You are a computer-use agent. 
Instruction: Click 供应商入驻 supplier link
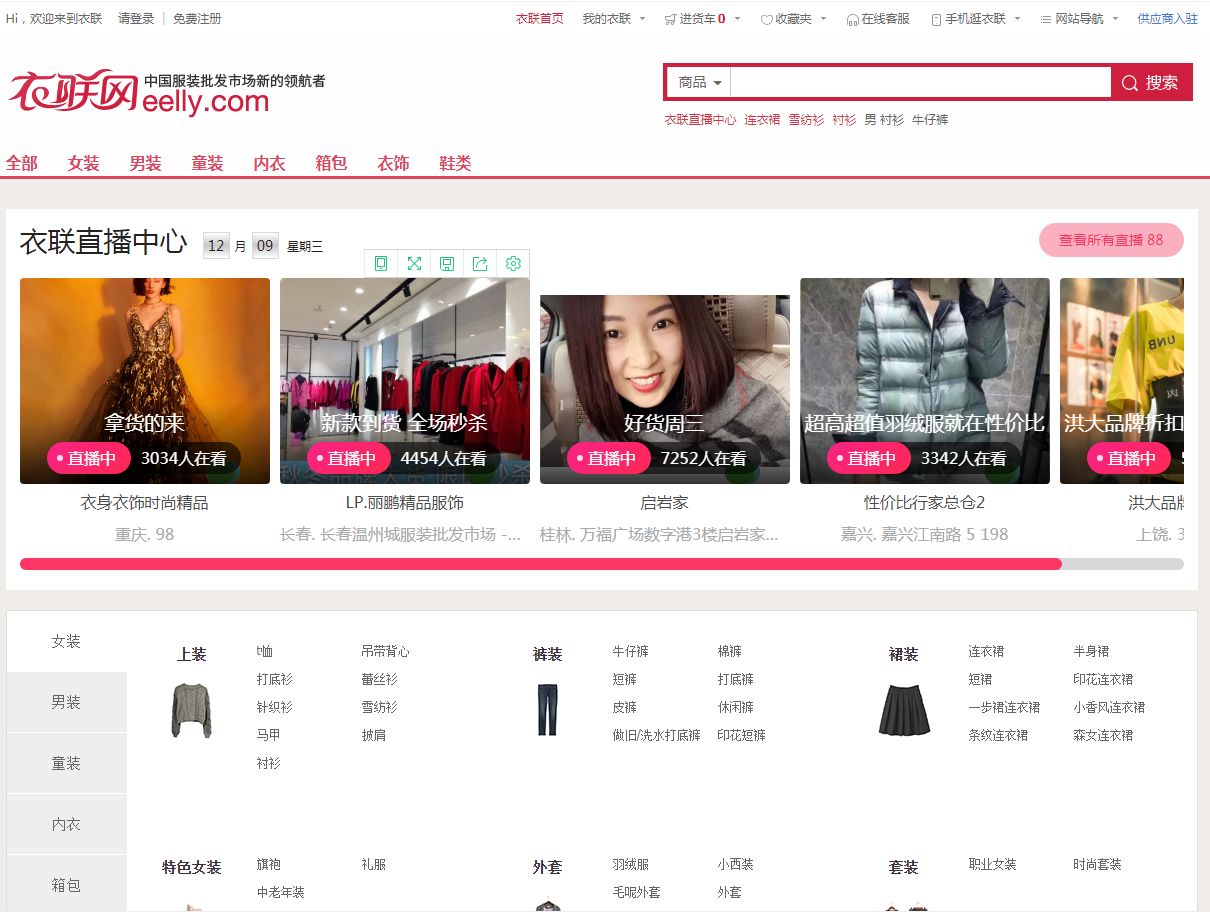point(1167,19)
